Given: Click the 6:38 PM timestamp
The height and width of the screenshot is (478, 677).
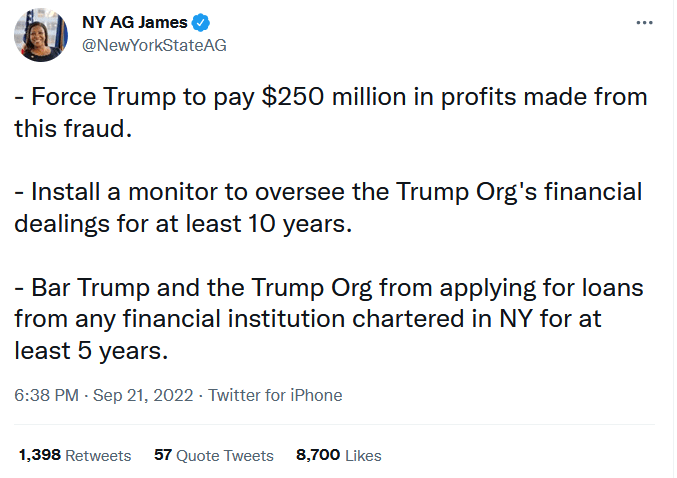Looking at the screenshot, I should [x=46, y=395].
